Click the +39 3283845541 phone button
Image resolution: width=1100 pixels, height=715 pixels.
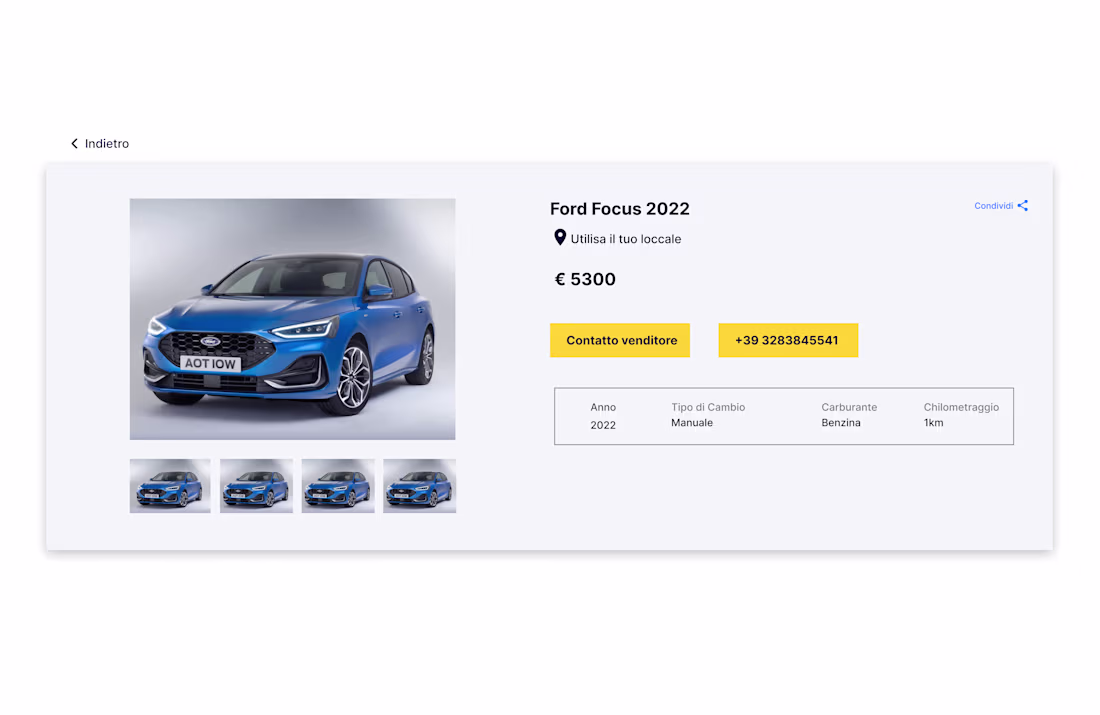[787, 340]
